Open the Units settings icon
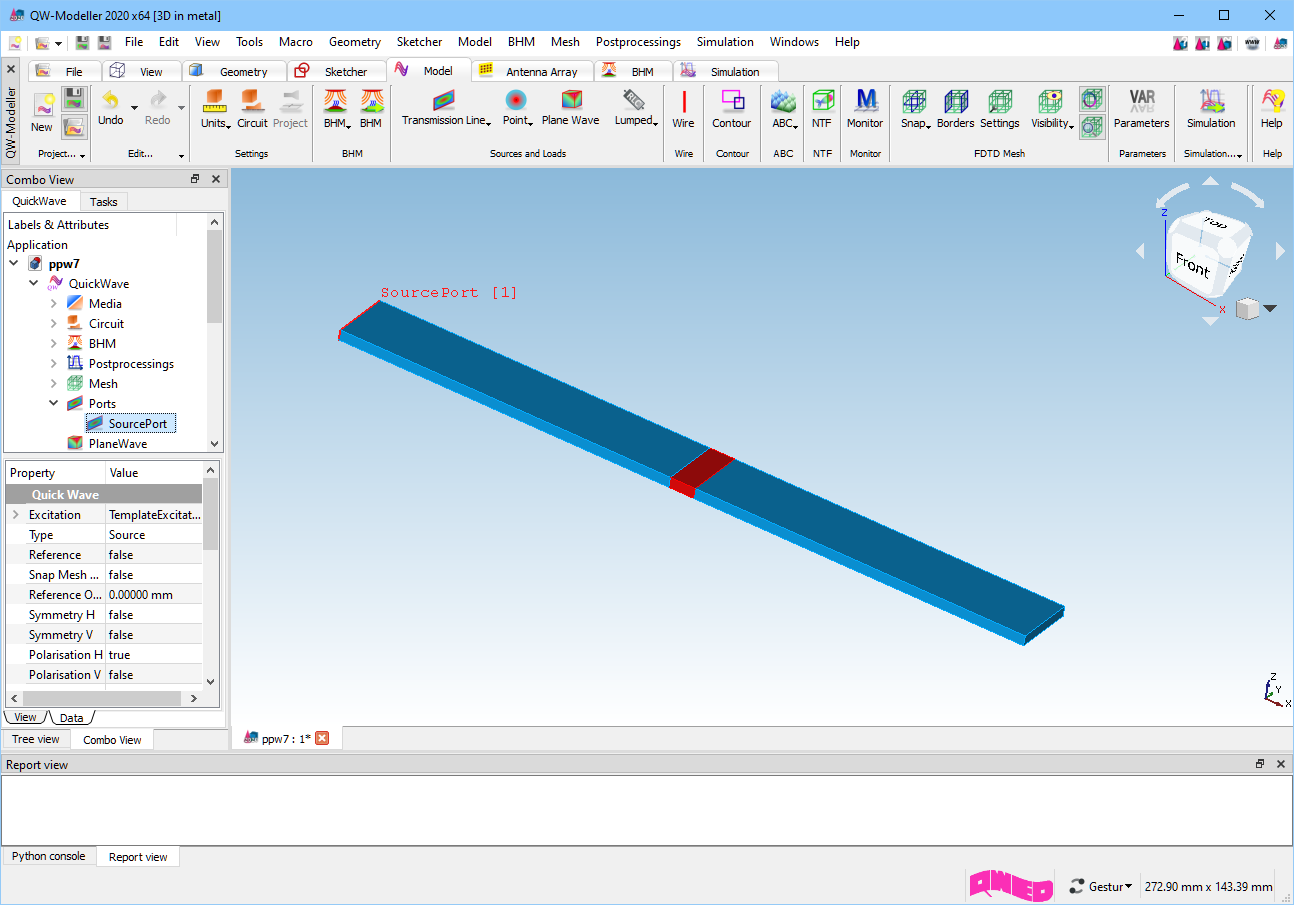This screenshot has width=1294, height=905. click(x=214, y=101)
